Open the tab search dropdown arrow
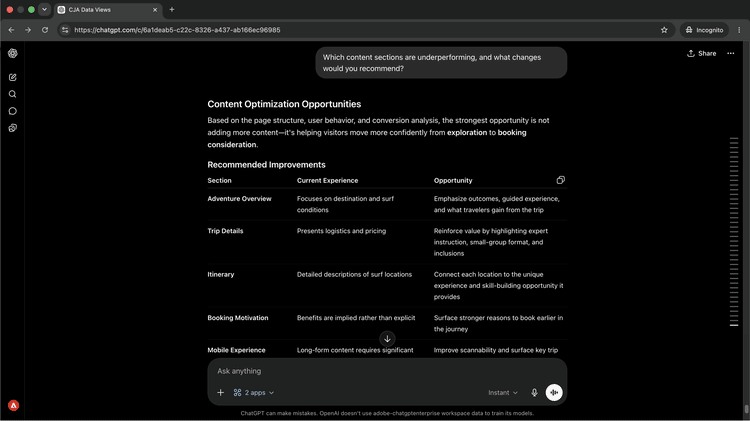Screen dimensions: 750x421 point(44,10)
